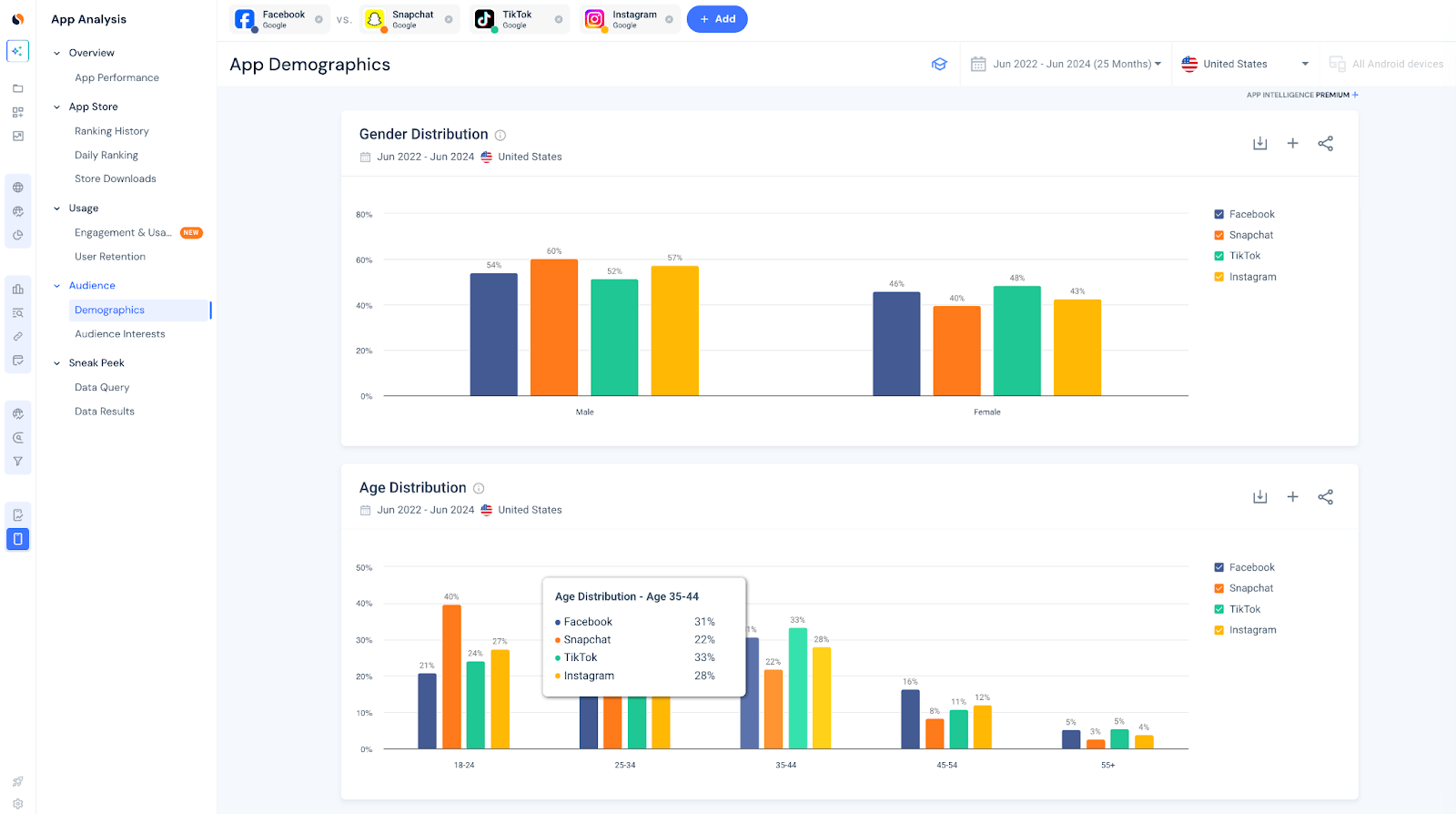Uncheck Instagram in the Age Distribution legend
This screenshot has width=1456, height=814.
(x=1219, y=630)
